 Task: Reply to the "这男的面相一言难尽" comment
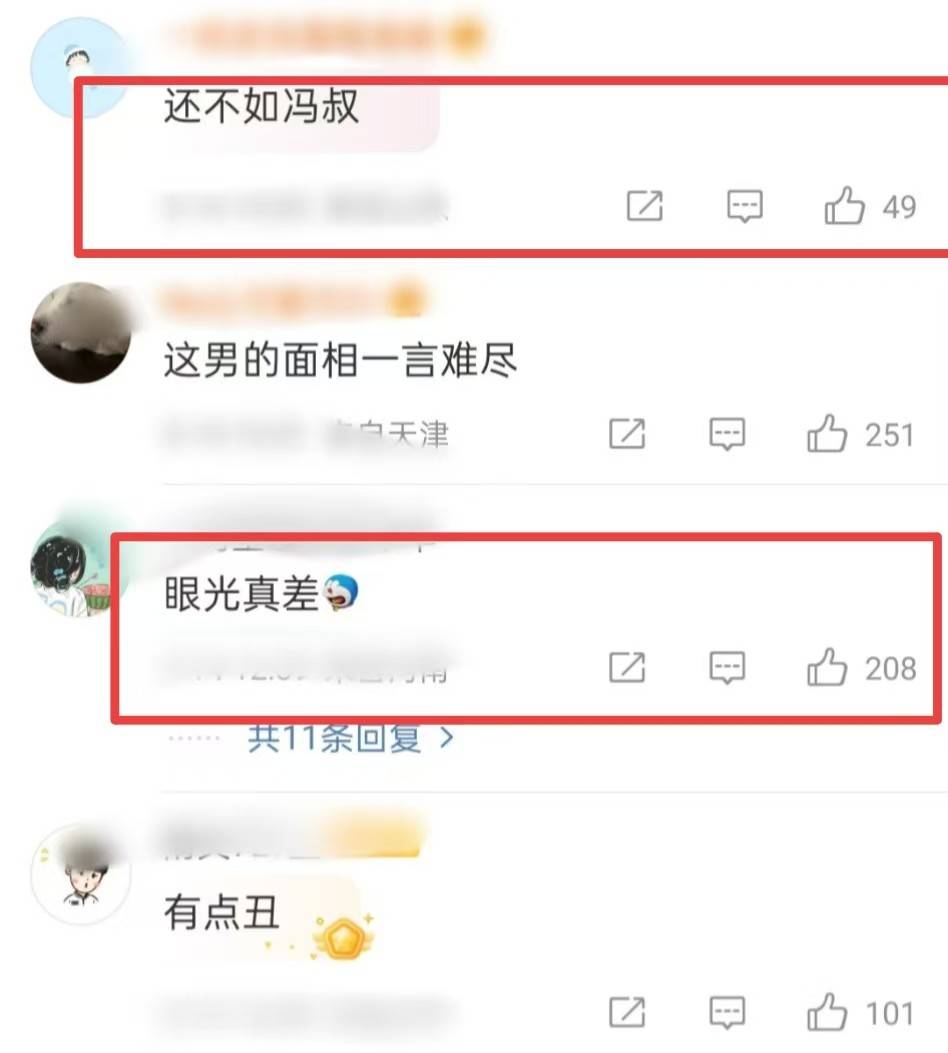[x=727, y=433]
